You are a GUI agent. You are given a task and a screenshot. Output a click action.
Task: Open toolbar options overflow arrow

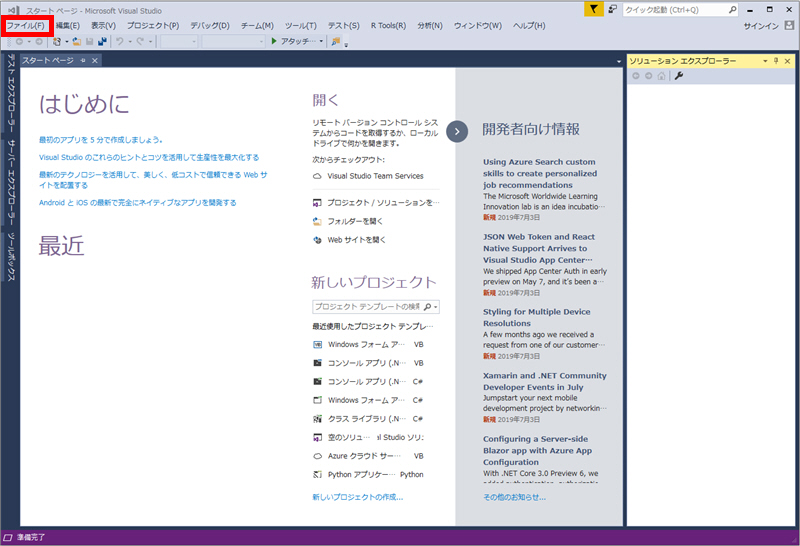pyautogui.click(x=346, y=45)
